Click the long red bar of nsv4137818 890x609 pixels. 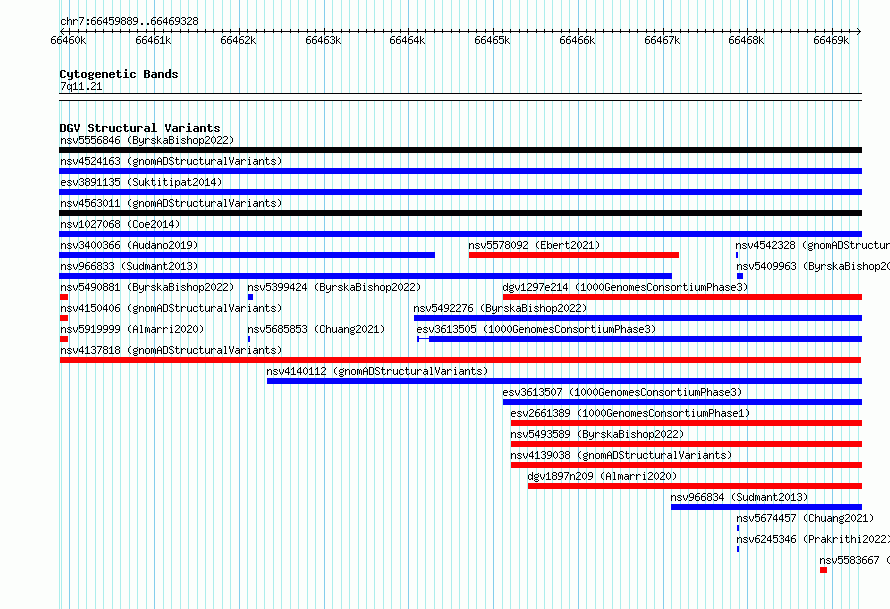coord(460,360)
